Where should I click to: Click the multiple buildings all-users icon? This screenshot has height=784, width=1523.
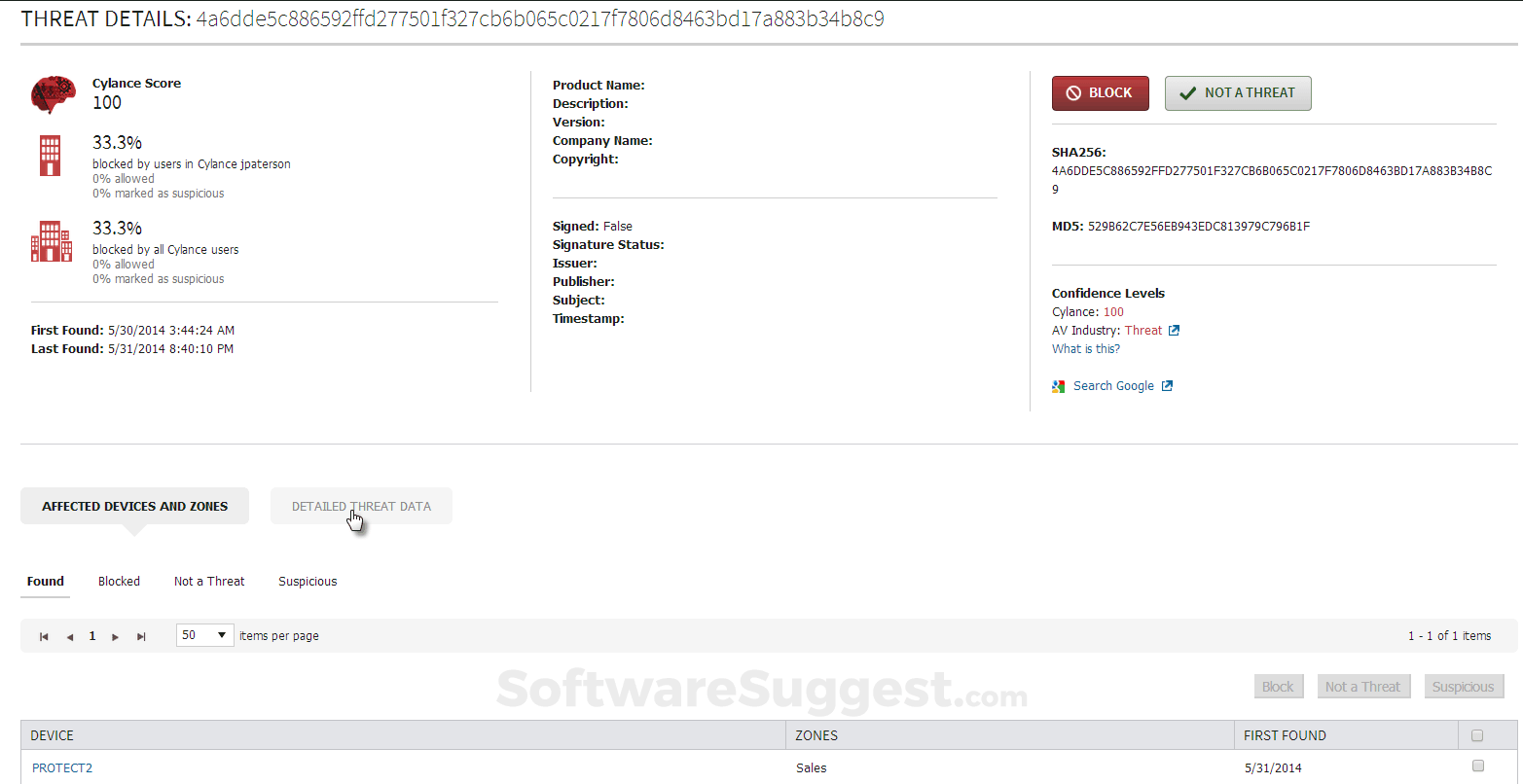point(52,241)
